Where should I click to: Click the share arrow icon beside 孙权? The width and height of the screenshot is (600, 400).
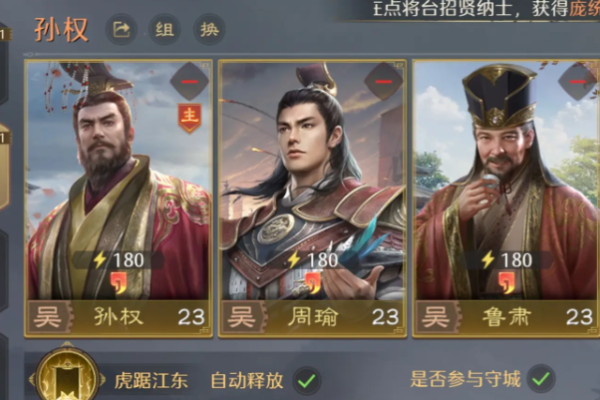121,29
